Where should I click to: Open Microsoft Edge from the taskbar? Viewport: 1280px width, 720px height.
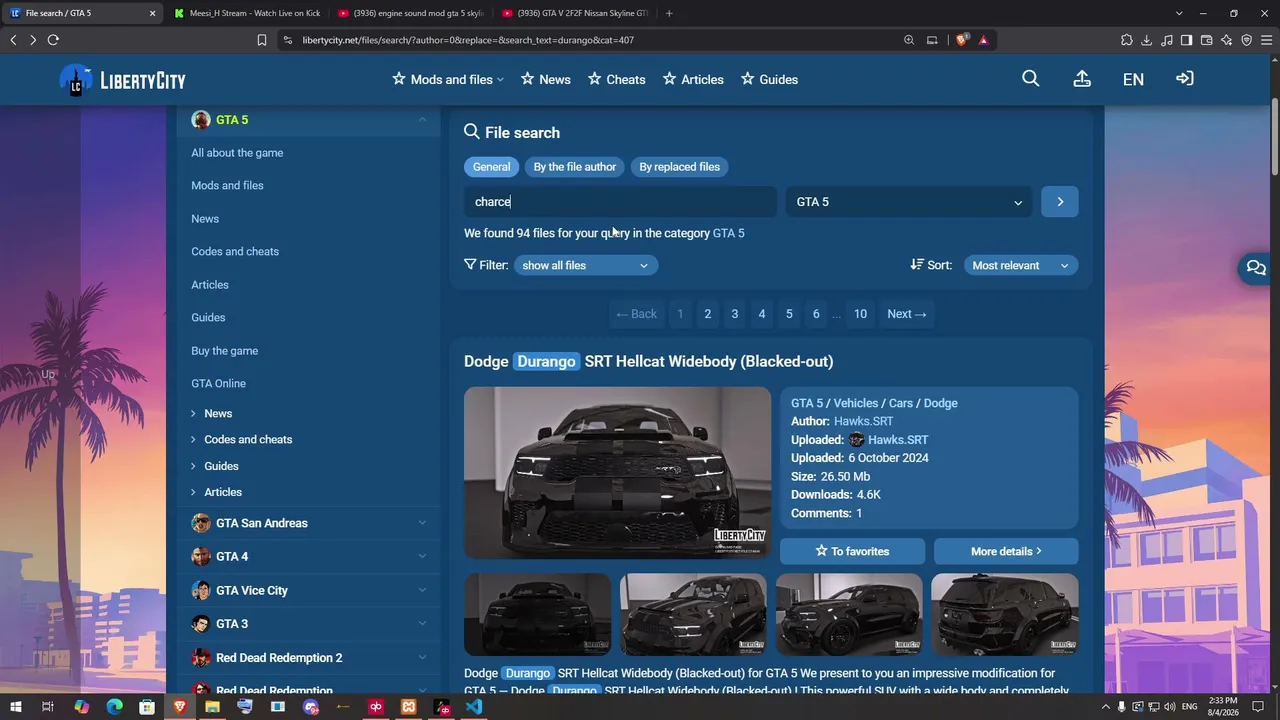(x=114, y=707)
